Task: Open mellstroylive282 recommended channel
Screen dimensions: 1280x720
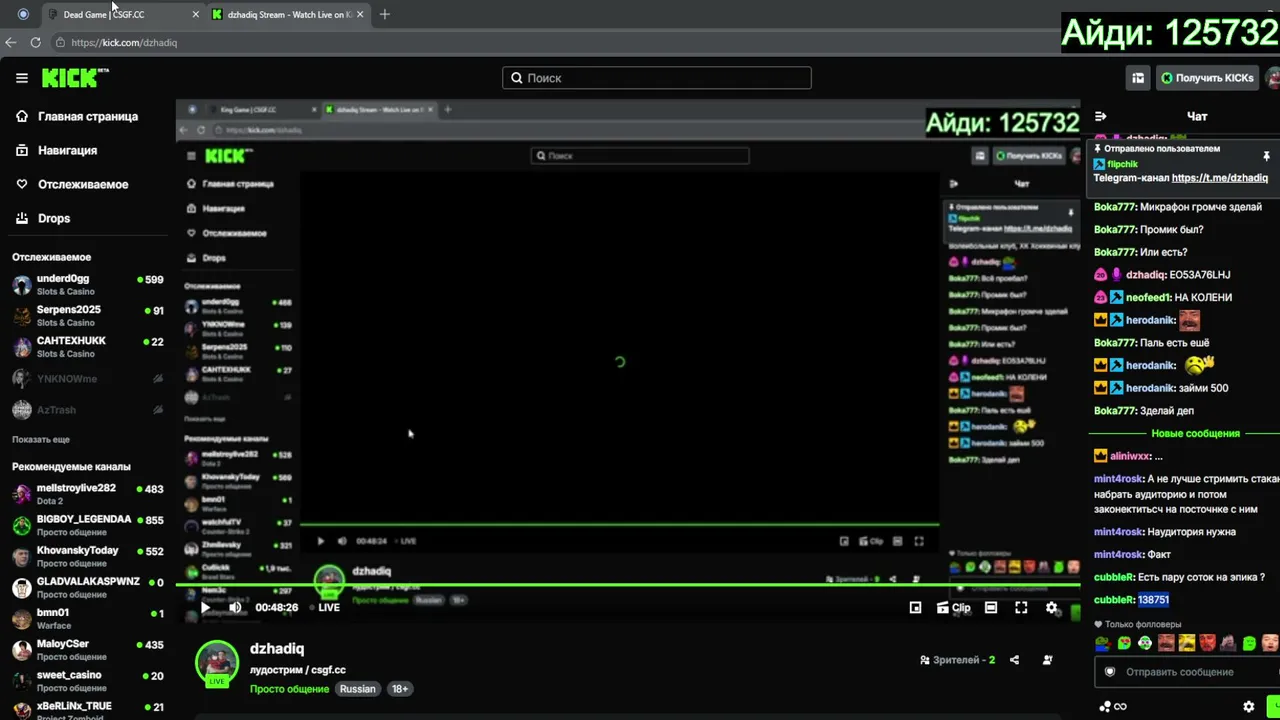Action: coord(88,494)
